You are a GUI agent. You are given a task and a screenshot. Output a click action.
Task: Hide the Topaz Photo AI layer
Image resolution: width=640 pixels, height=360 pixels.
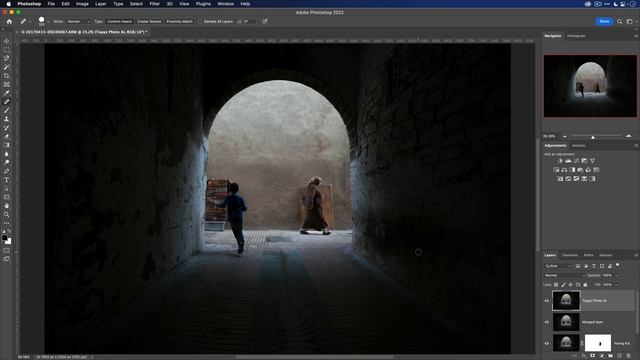547,301
